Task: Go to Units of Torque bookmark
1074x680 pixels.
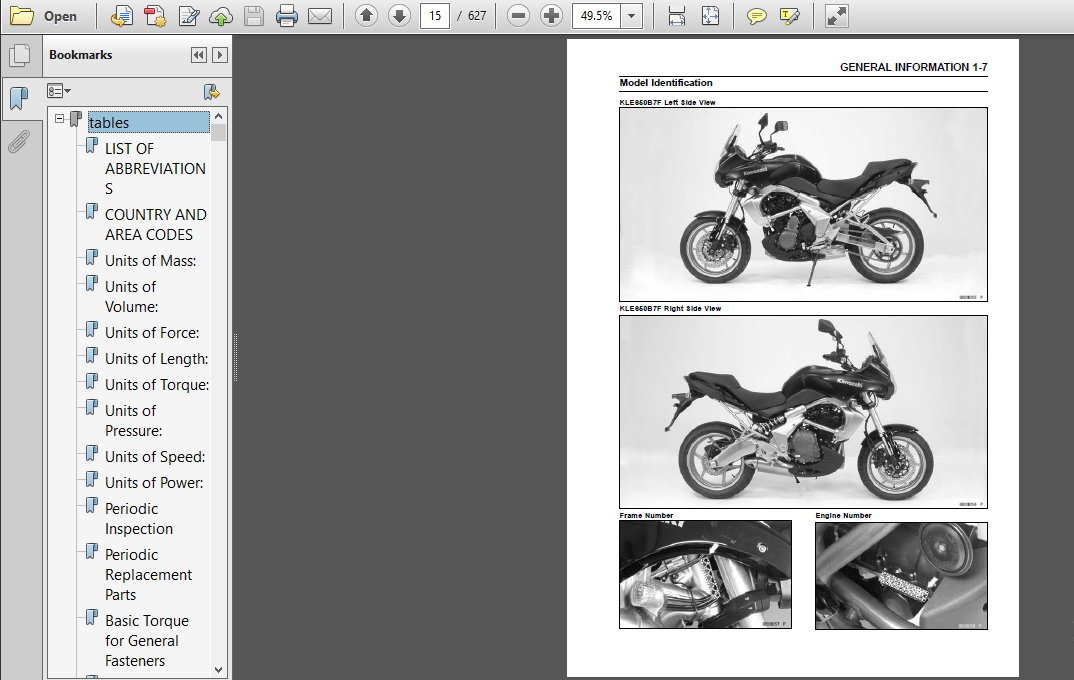Action: [157, 385]
